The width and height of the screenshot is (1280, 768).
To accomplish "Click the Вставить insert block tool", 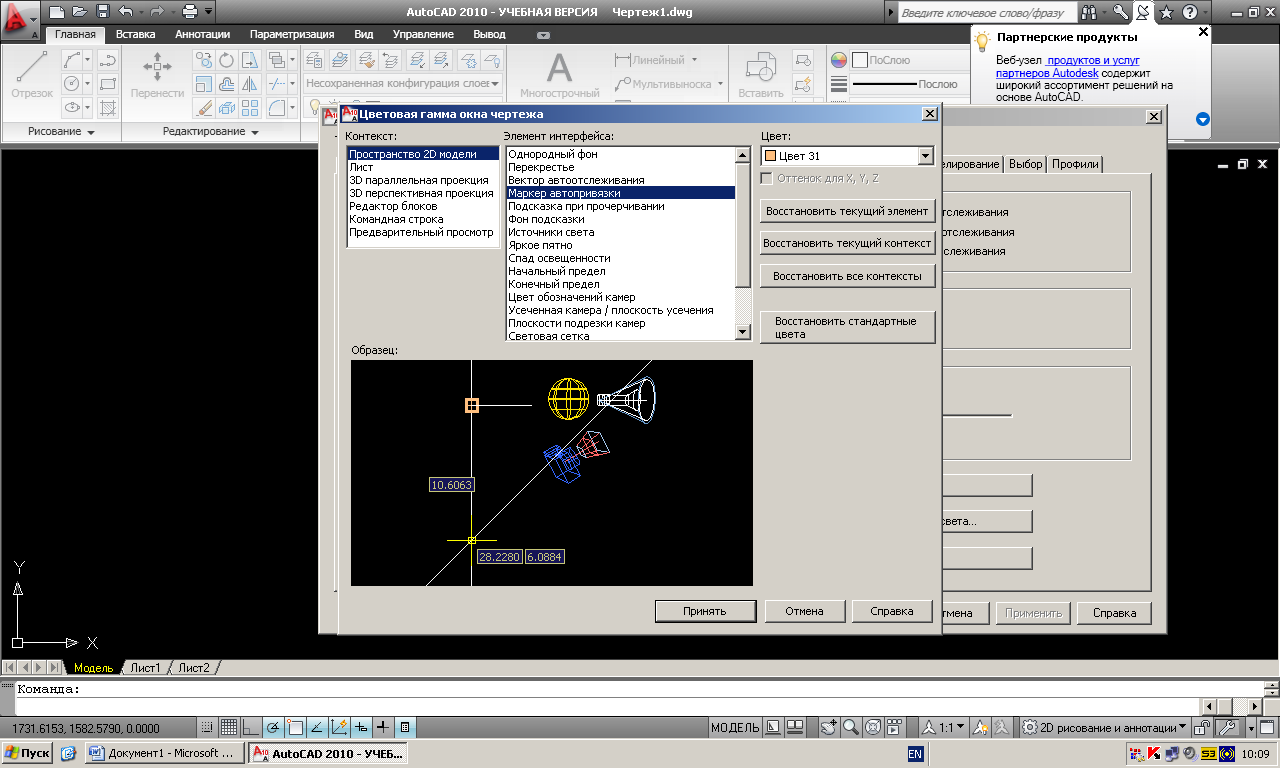I will [761, 74].
